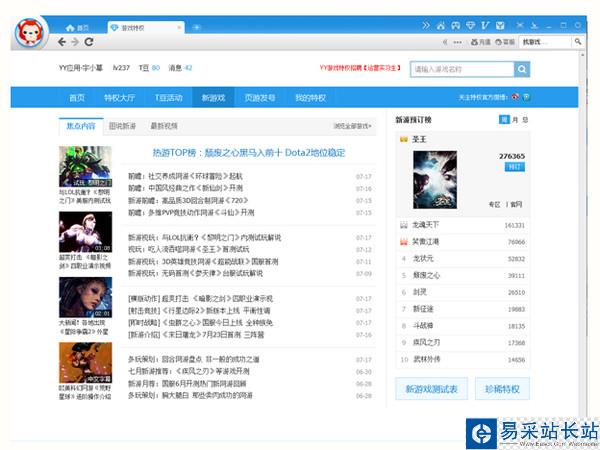600x450 pixels.
Task: Select 新游戏 in the navigation bar
Action: (213, 98)
